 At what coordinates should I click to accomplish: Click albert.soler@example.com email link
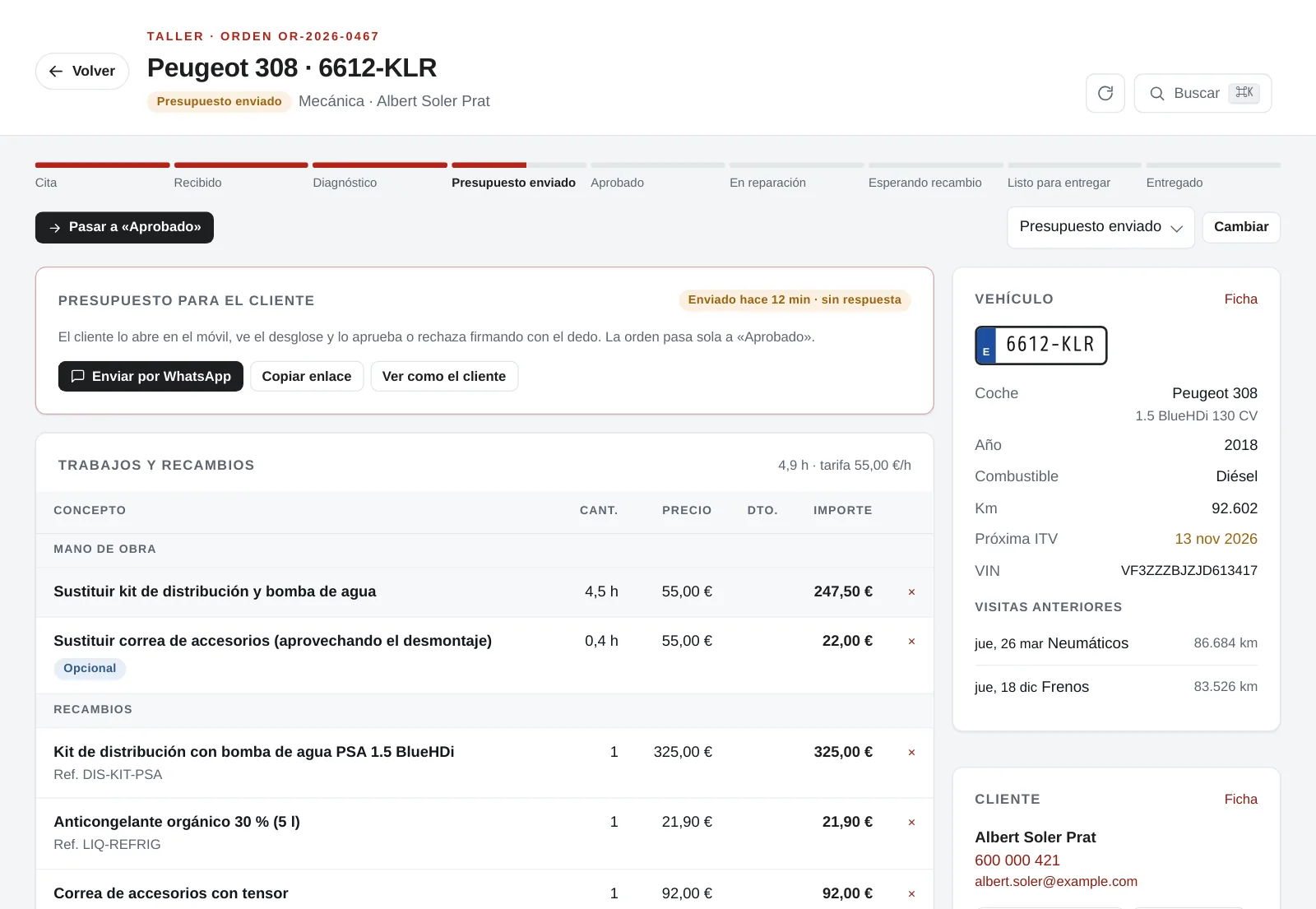click(1056, 882)
